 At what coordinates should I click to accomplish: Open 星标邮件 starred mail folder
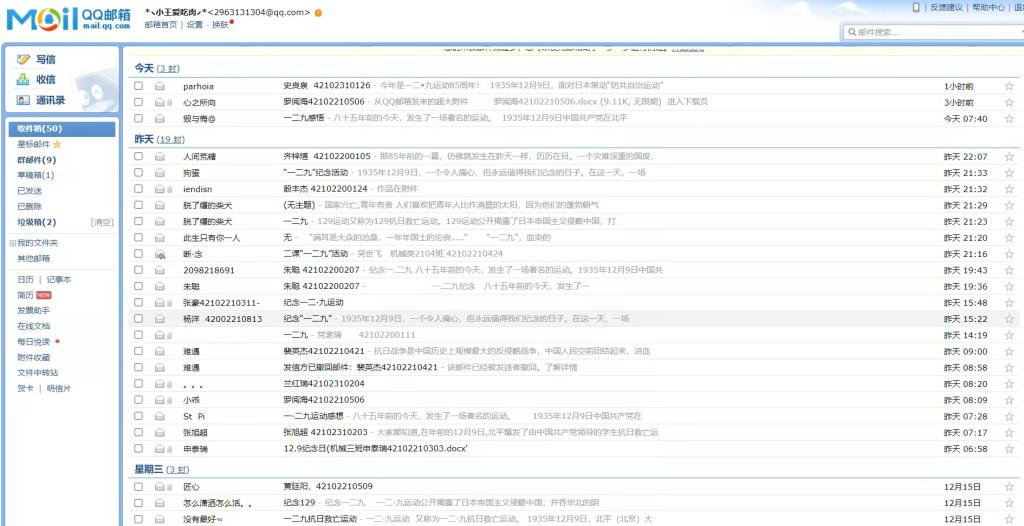tap(34, 144)
